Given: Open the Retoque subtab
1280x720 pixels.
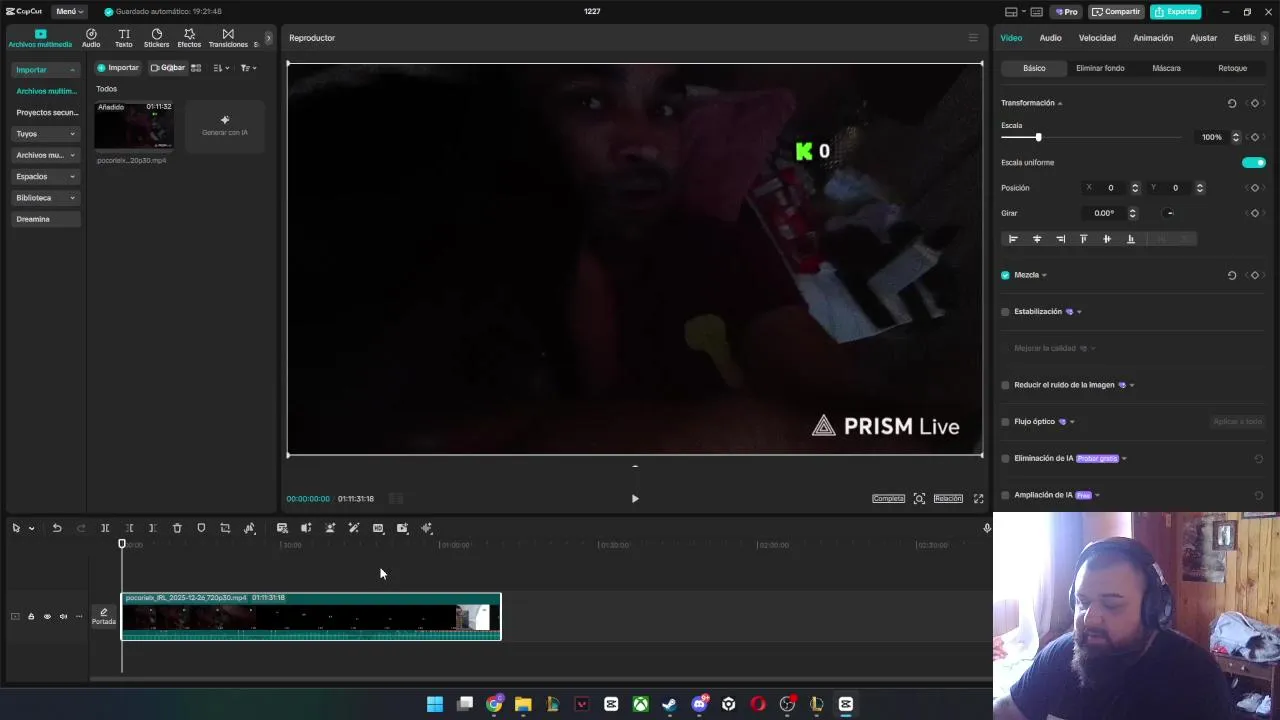Looking at the screenshot, I should (x=1232, y=68).
